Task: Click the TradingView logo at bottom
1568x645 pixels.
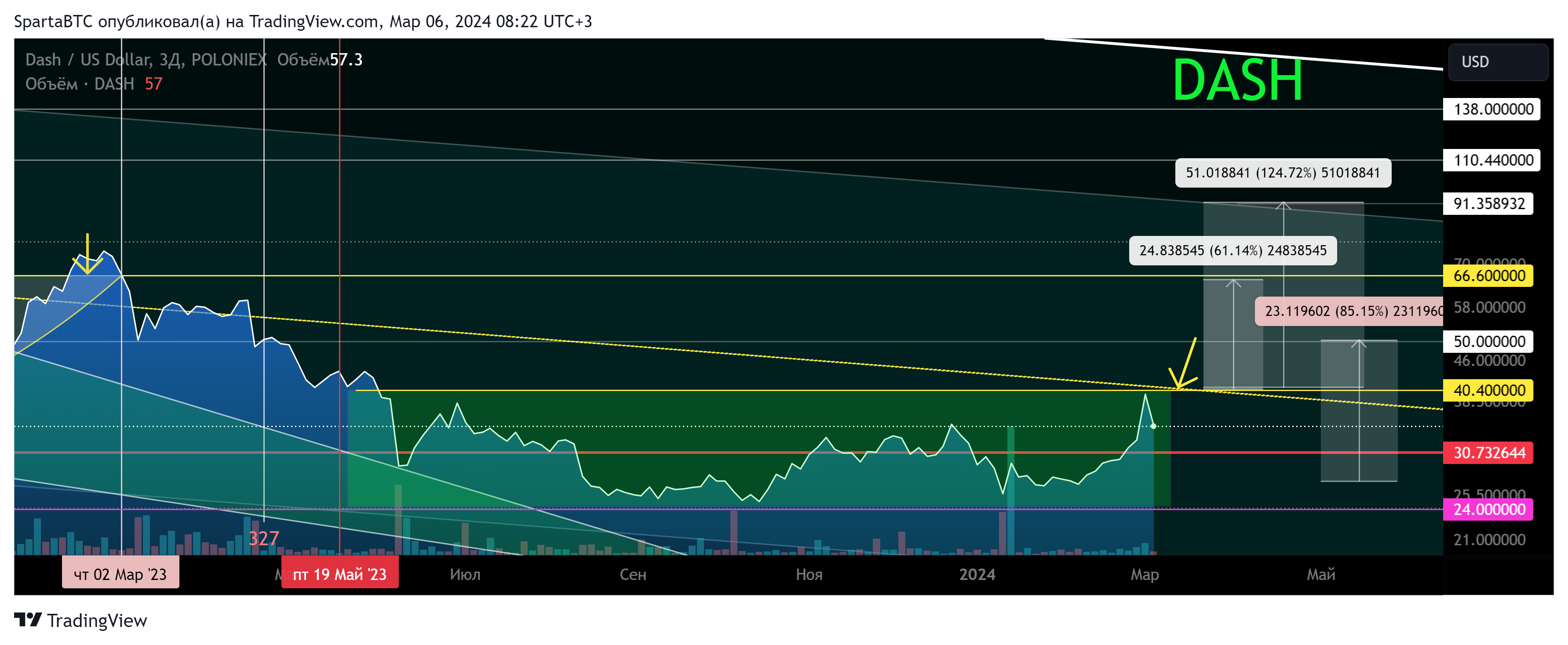Action: pyautogui.click(x=80, y=620)
